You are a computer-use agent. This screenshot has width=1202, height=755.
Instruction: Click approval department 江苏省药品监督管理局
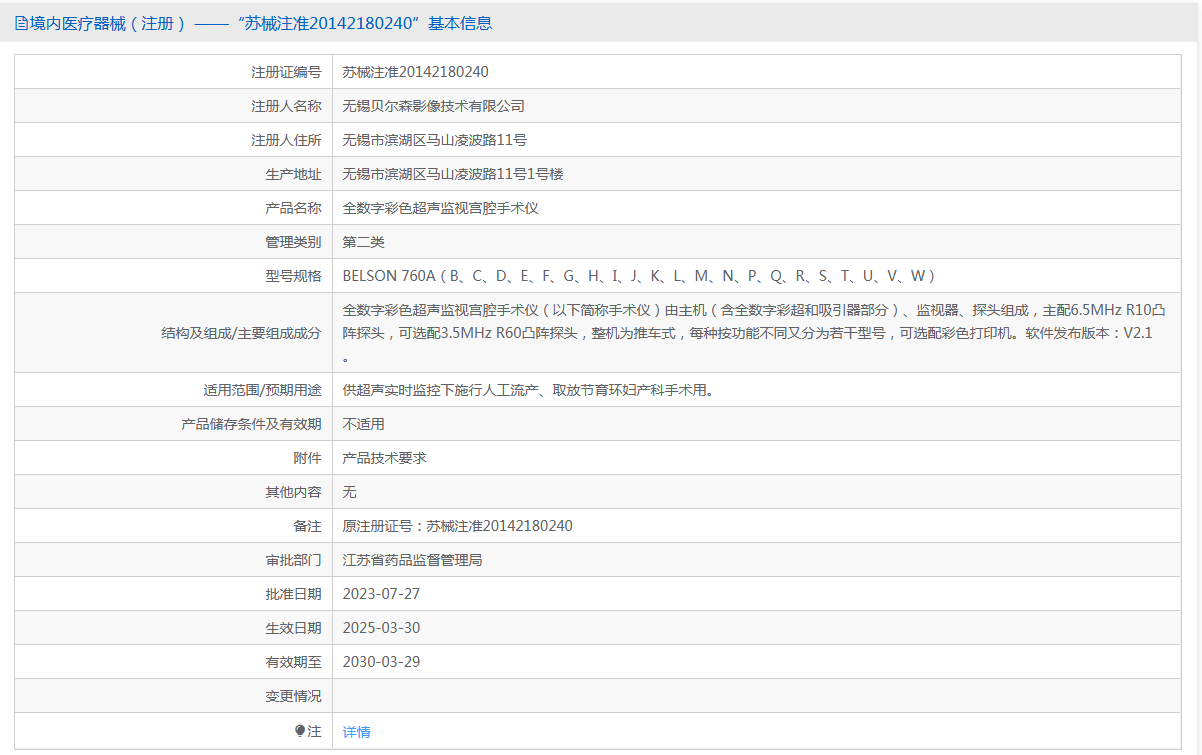point(412,560)
